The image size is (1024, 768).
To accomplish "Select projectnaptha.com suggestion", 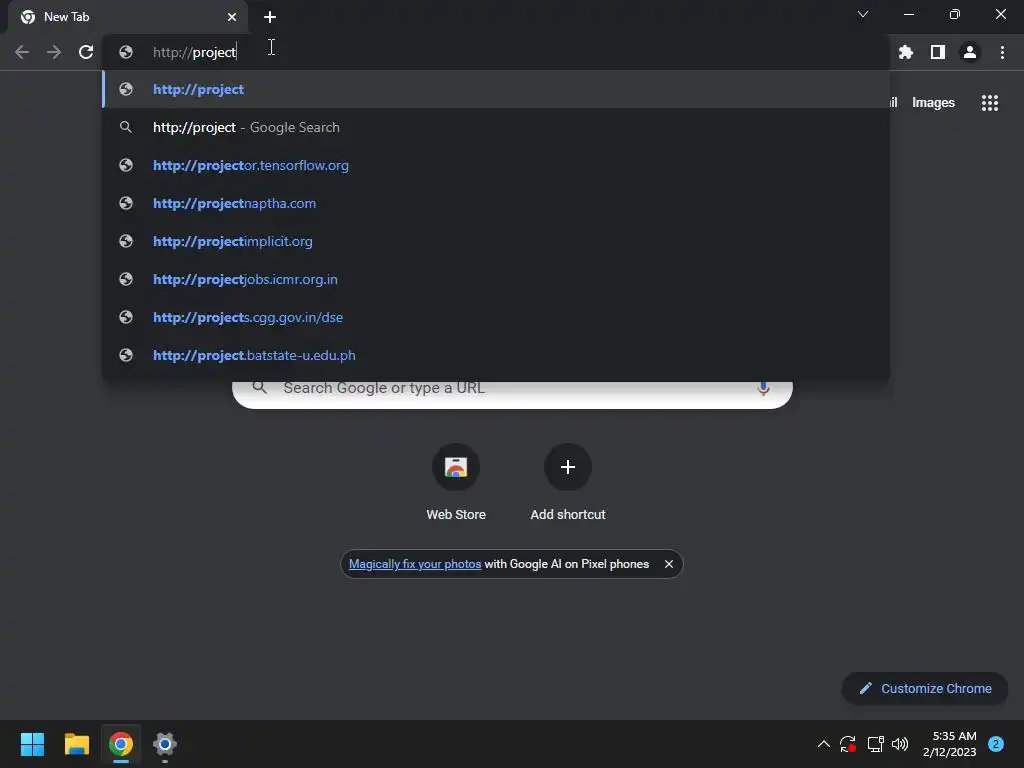I will pyautogui.click(x=496, y=203).
